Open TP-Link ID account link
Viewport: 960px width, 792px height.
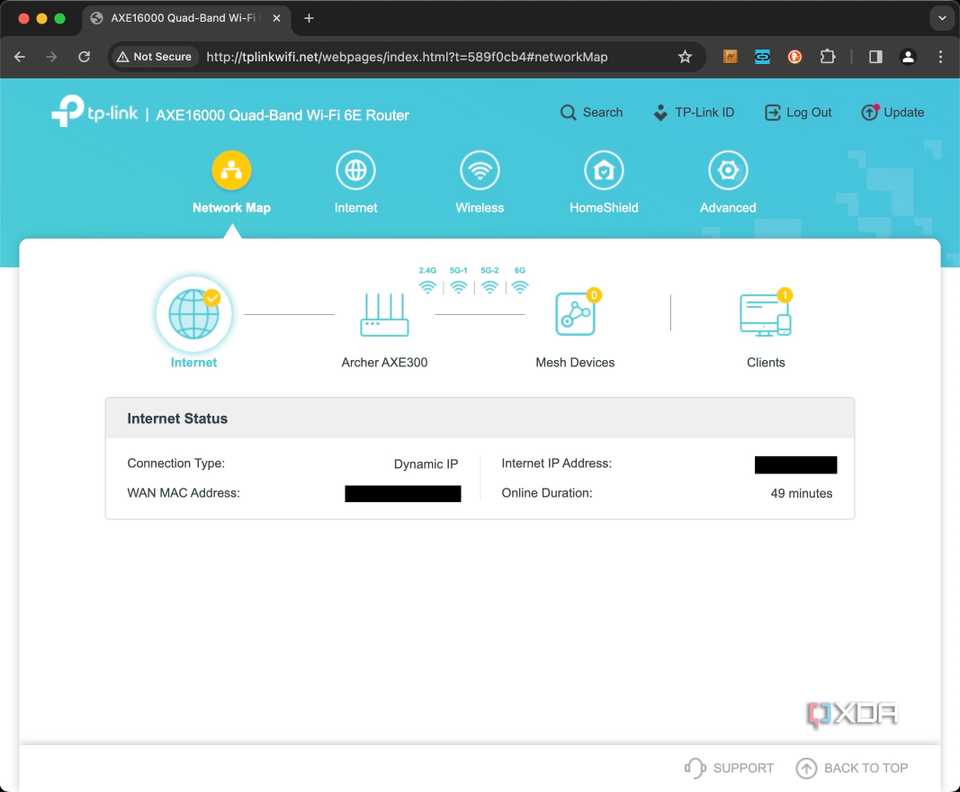pyautogui.click(x=694, y=113)
